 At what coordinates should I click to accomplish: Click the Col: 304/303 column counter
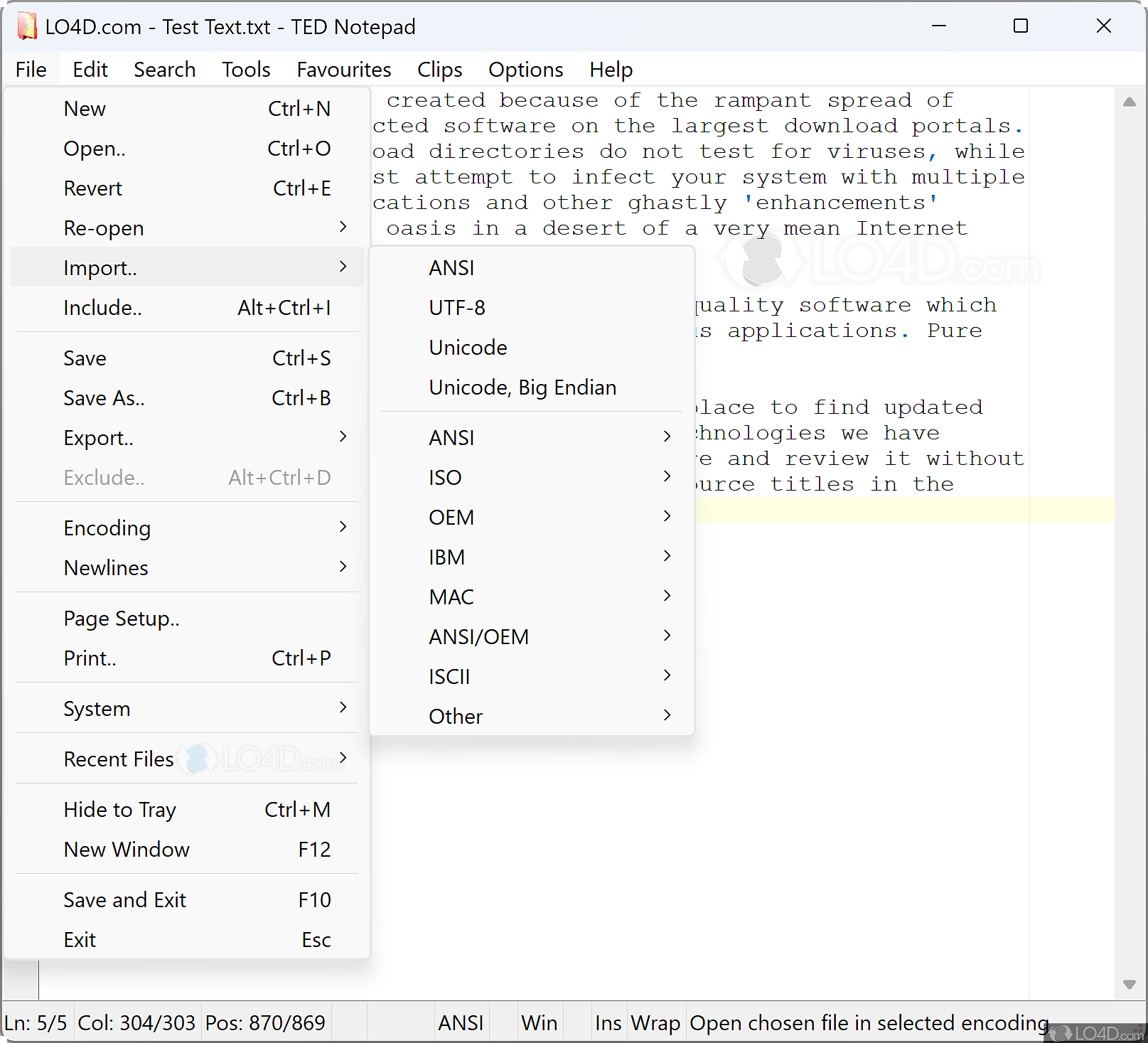coord(136,1023)
